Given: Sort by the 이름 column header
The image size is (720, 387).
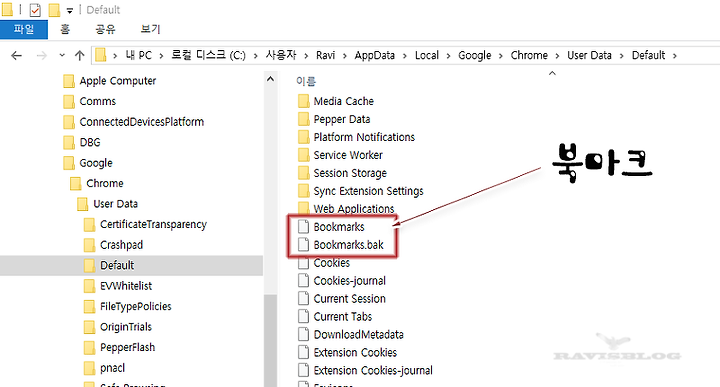Looking at the screenshot, I should click(306, 82).
